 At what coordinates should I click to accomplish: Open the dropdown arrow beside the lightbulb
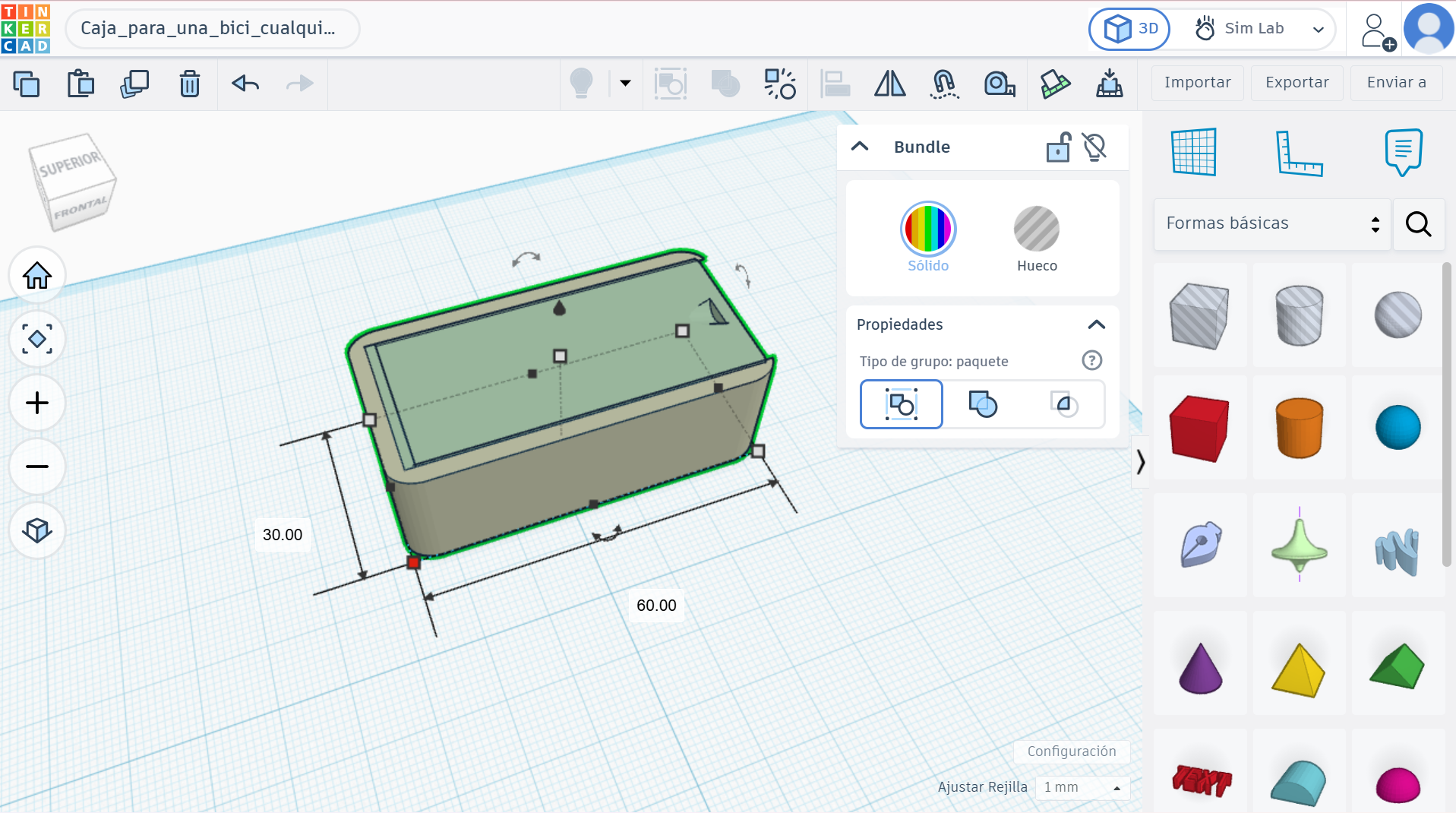pyautogui.click(x=625, y=83)
